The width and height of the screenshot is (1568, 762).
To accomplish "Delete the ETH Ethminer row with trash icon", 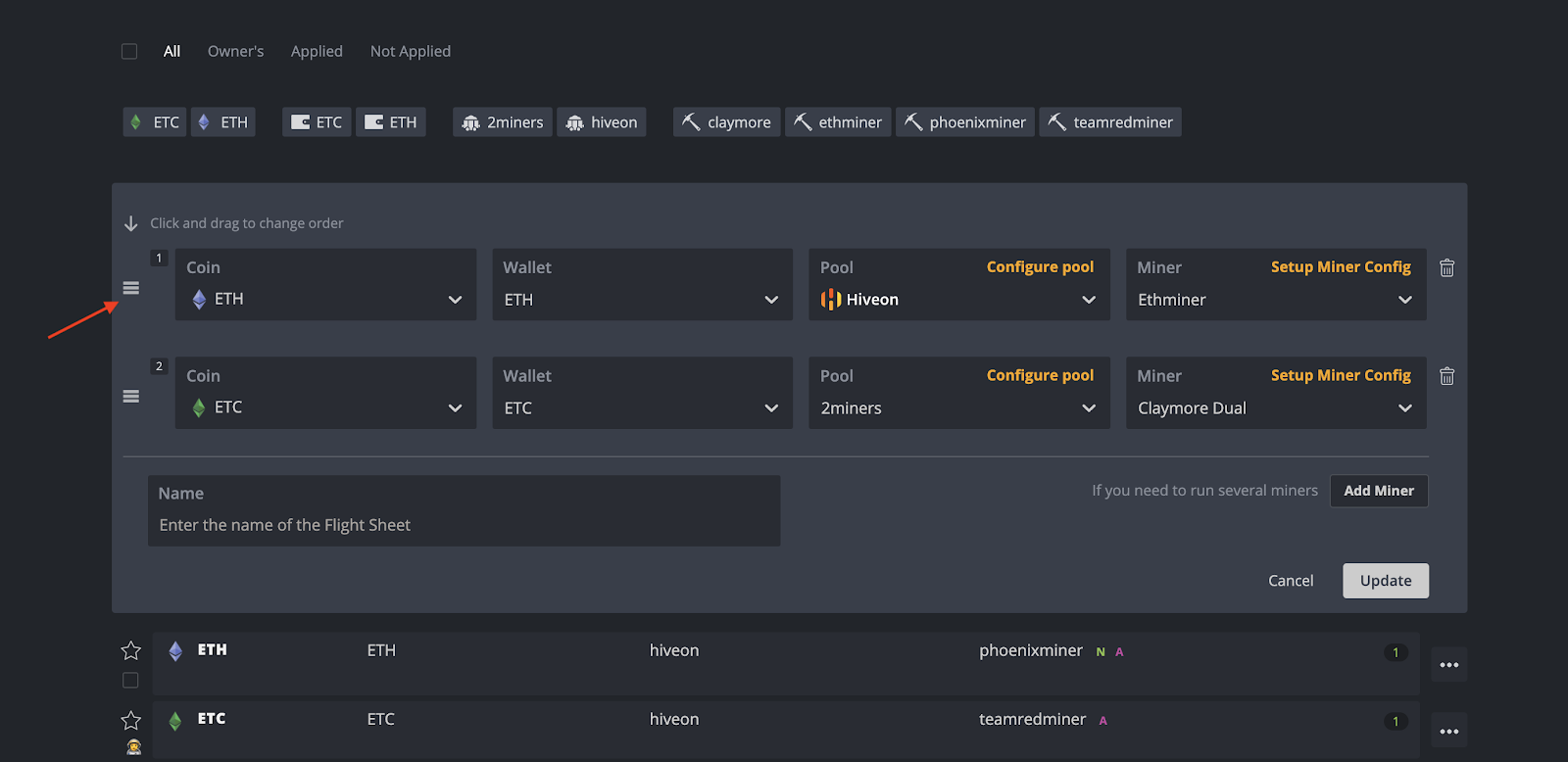I will point(1446,268).
